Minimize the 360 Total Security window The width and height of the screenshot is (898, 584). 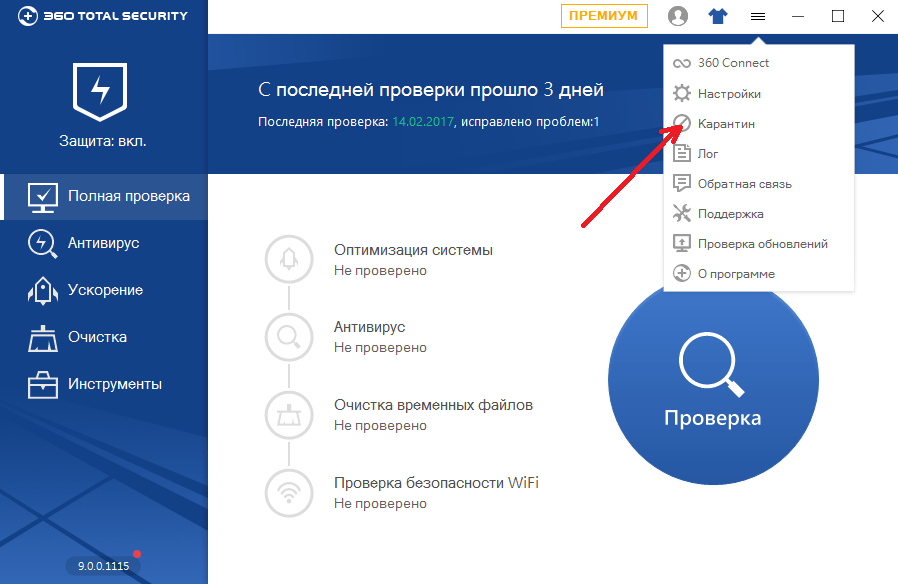point(798,17)
